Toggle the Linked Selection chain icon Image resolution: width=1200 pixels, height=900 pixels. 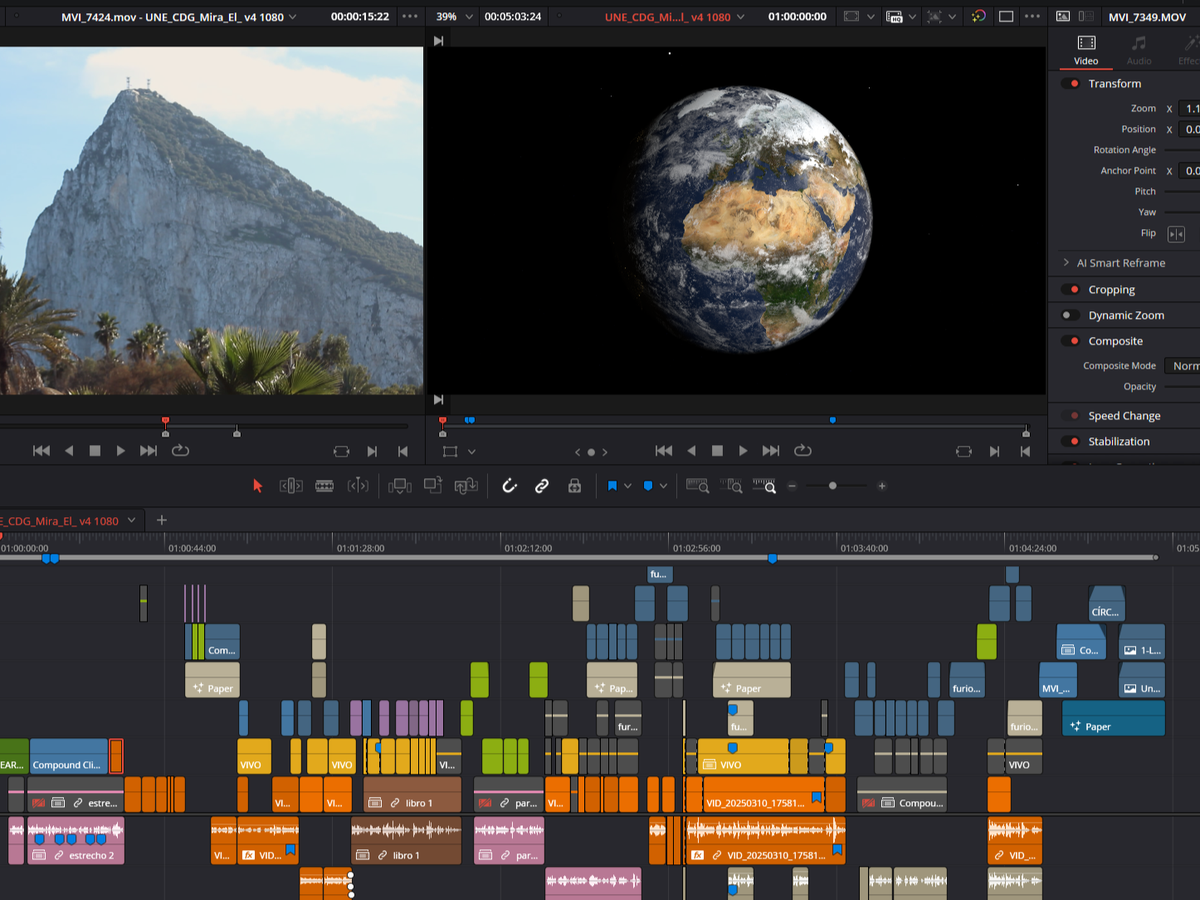click(x=541, y=486)
